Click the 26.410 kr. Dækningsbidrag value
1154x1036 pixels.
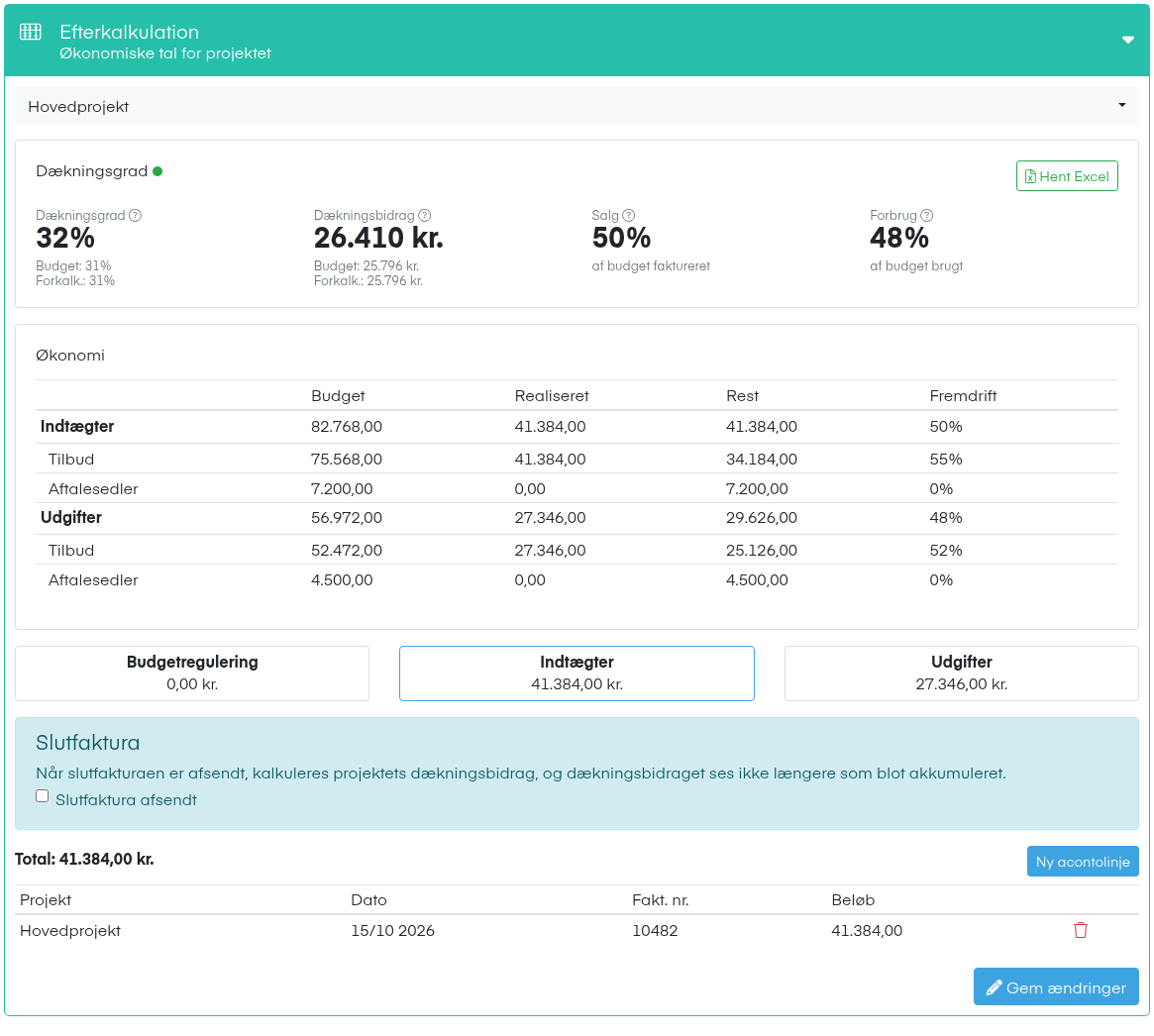(x=378, y=238)
